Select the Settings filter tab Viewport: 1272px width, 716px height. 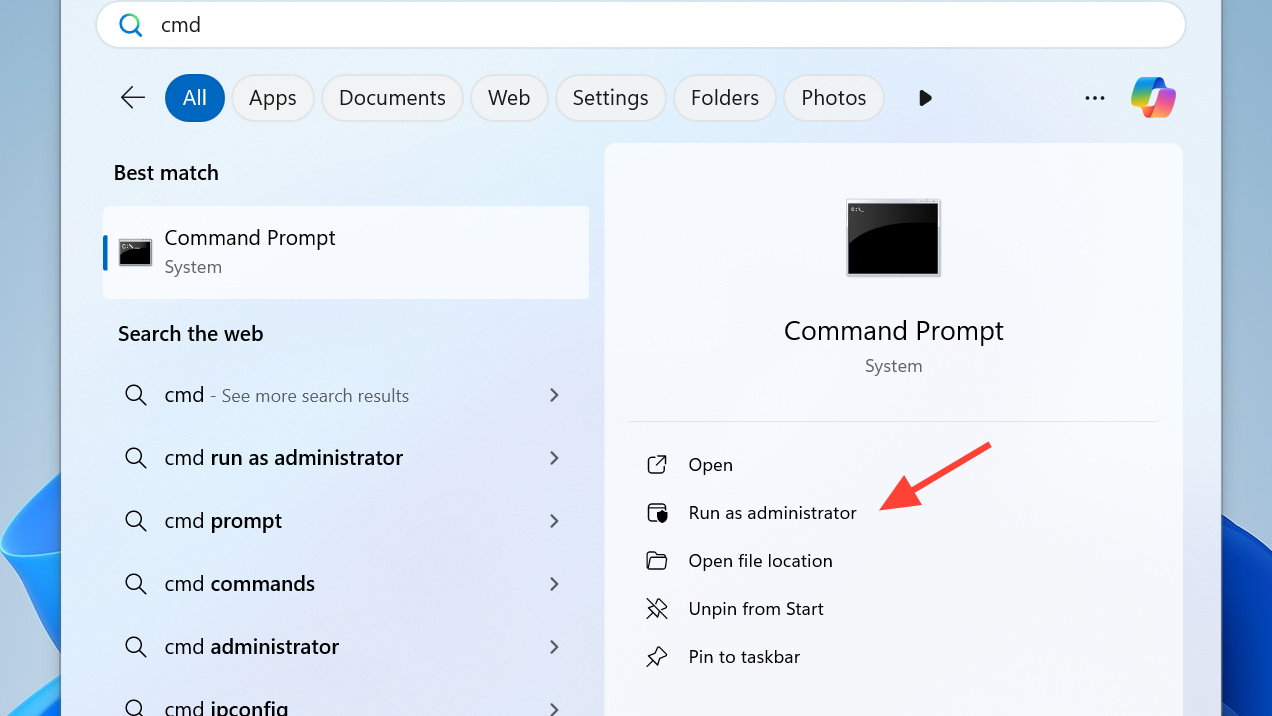(610, 98)
